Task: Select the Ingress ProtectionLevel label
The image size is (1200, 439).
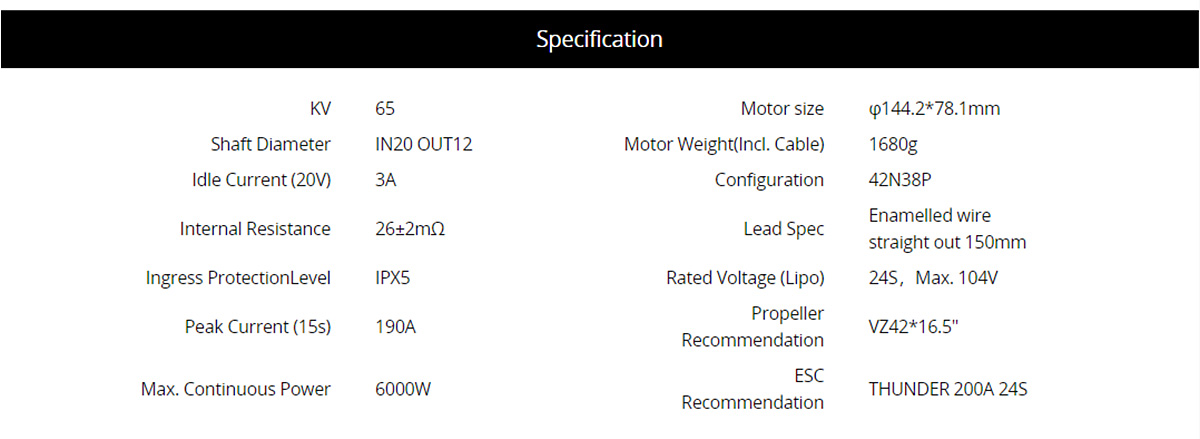Action: tap(238, 278)
